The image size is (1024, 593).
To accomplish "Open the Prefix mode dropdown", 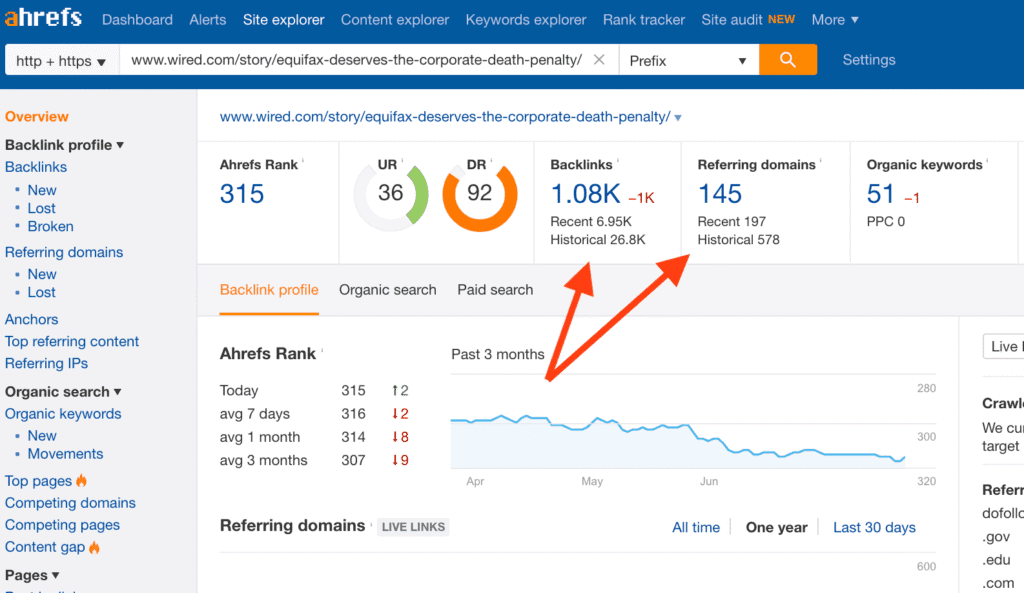I will pos(688,61).
